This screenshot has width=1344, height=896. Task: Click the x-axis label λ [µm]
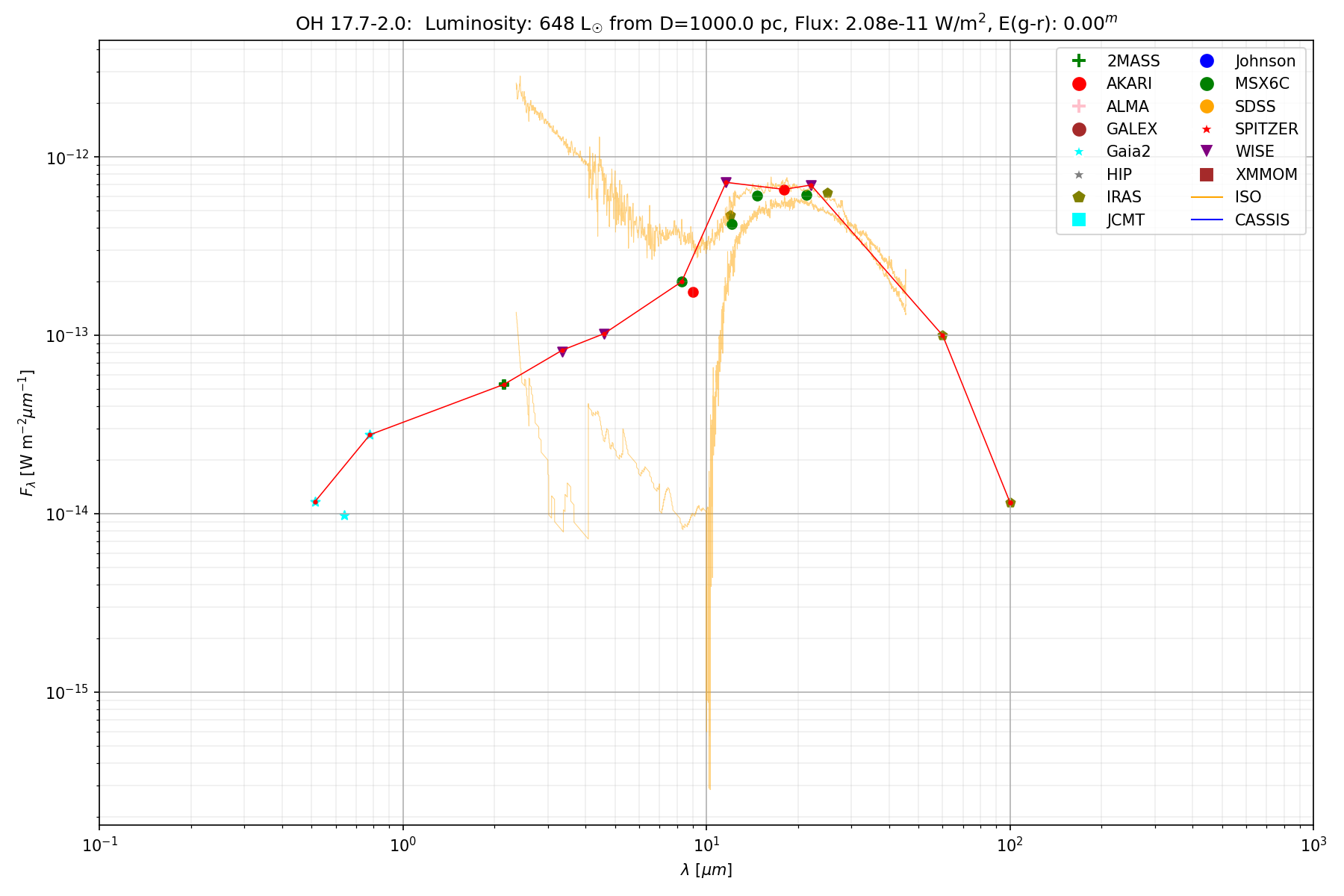click(706, 870)
